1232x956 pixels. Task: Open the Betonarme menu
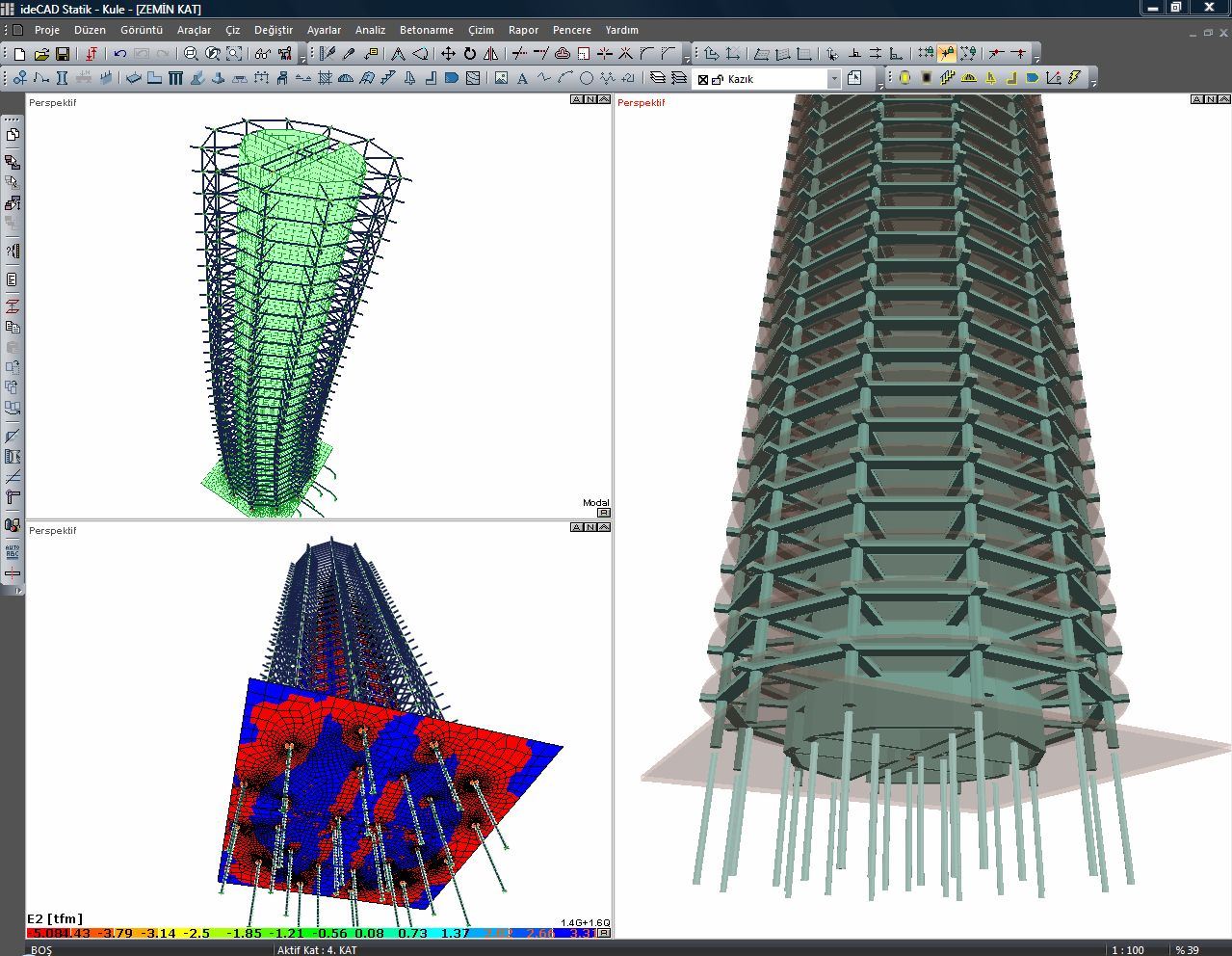(x=426, y=30)
